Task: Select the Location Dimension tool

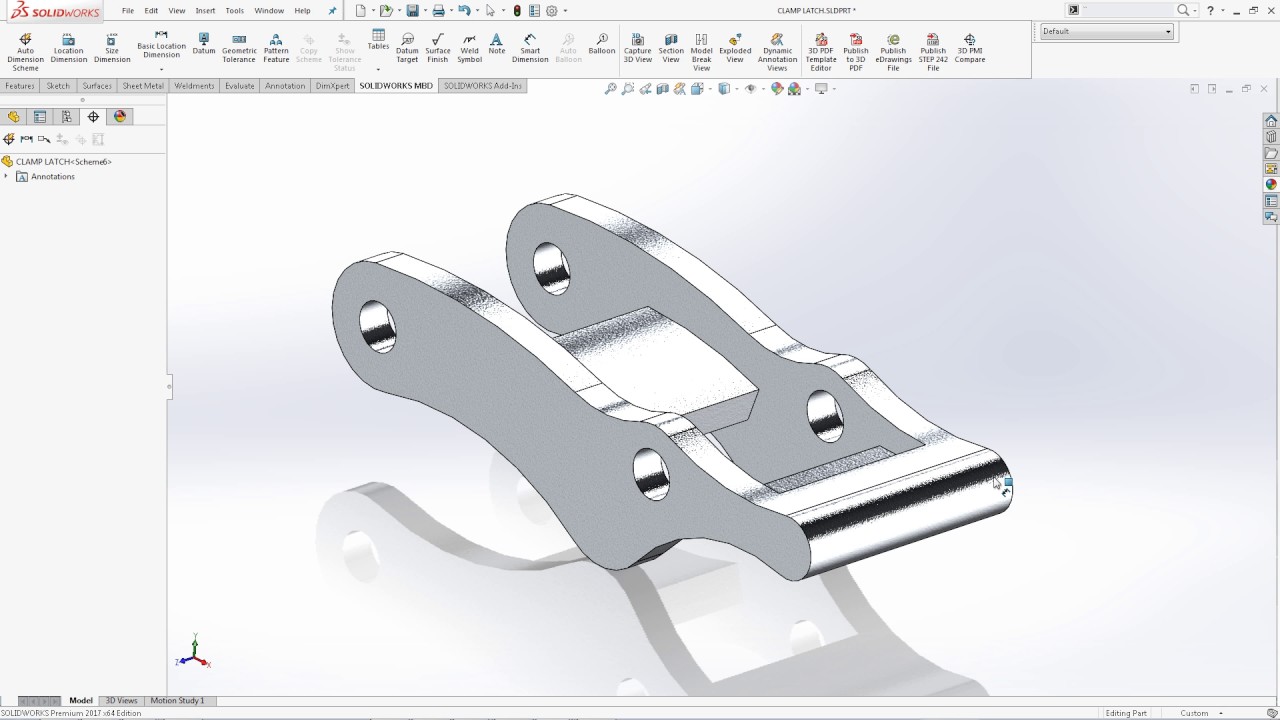Action: [x=69, y=48]
